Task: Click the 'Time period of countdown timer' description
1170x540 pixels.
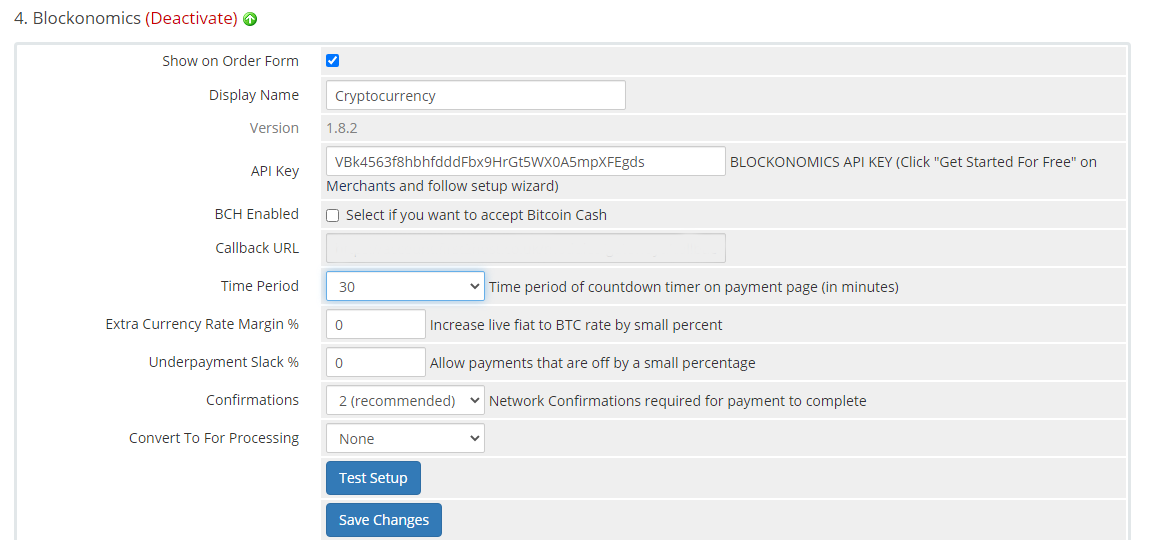Action: tap(694, 286)
